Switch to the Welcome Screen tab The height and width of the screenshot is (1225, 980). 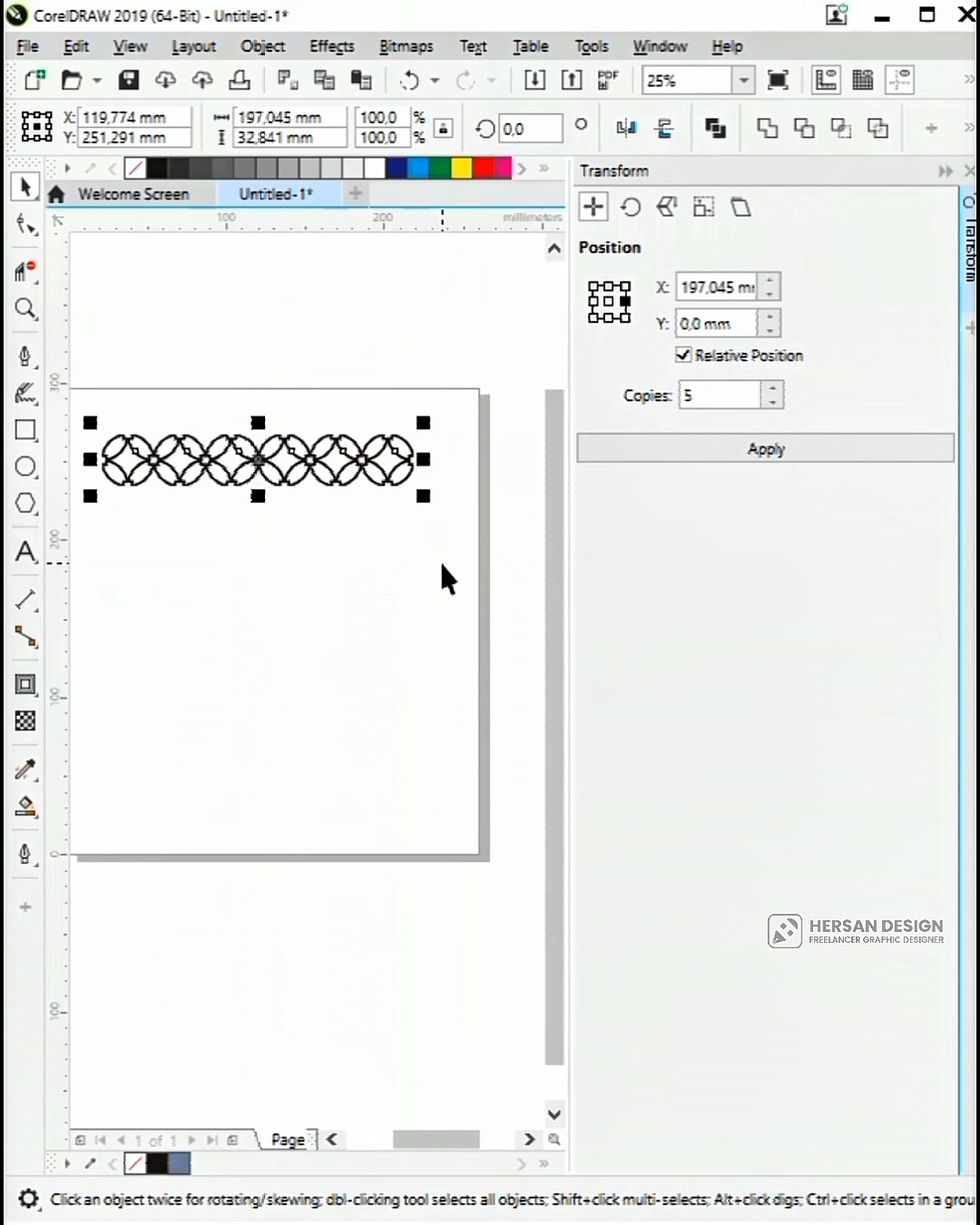(x=132, y=193)
